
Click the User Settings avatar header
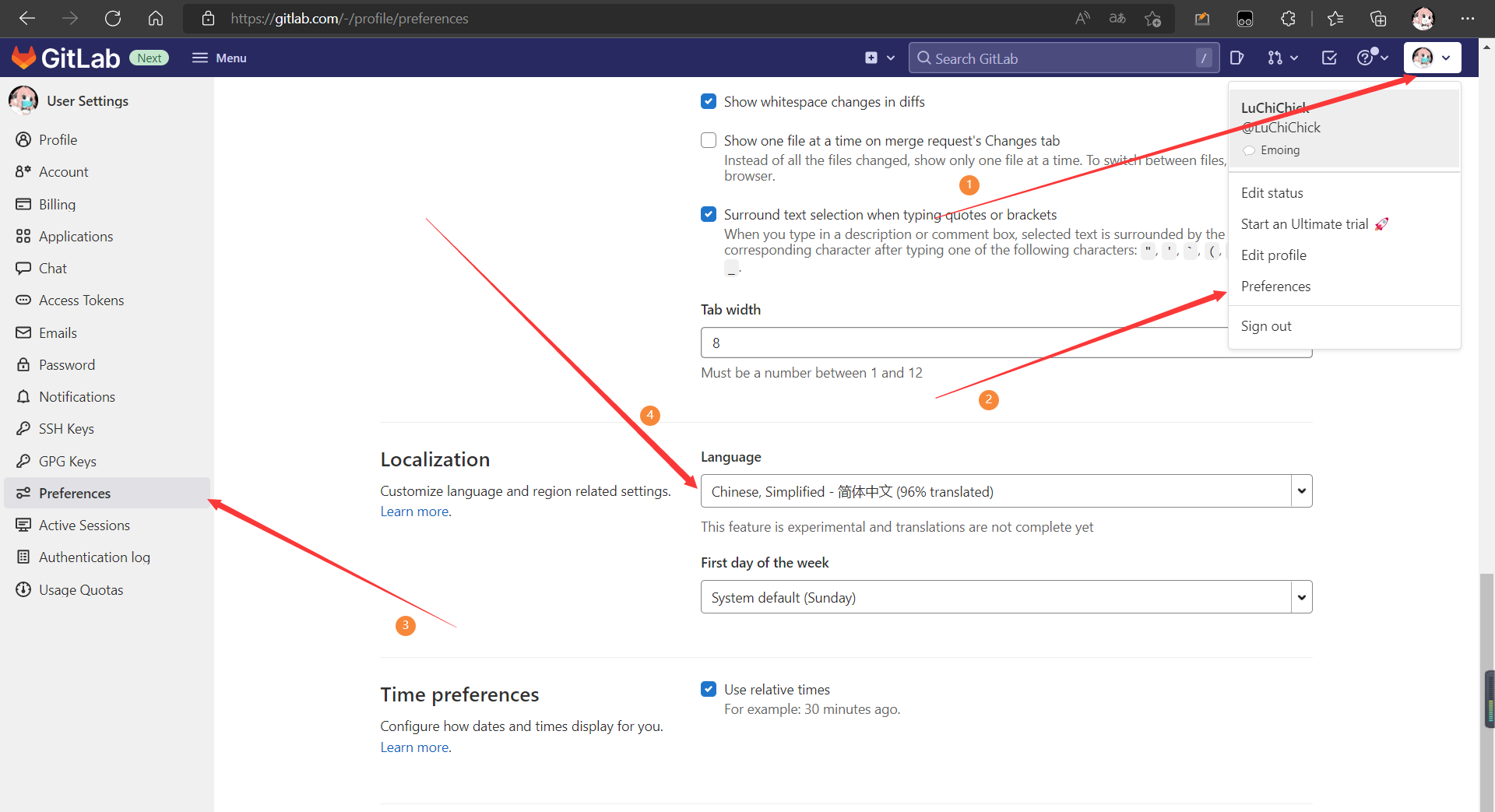click(69, 100)
